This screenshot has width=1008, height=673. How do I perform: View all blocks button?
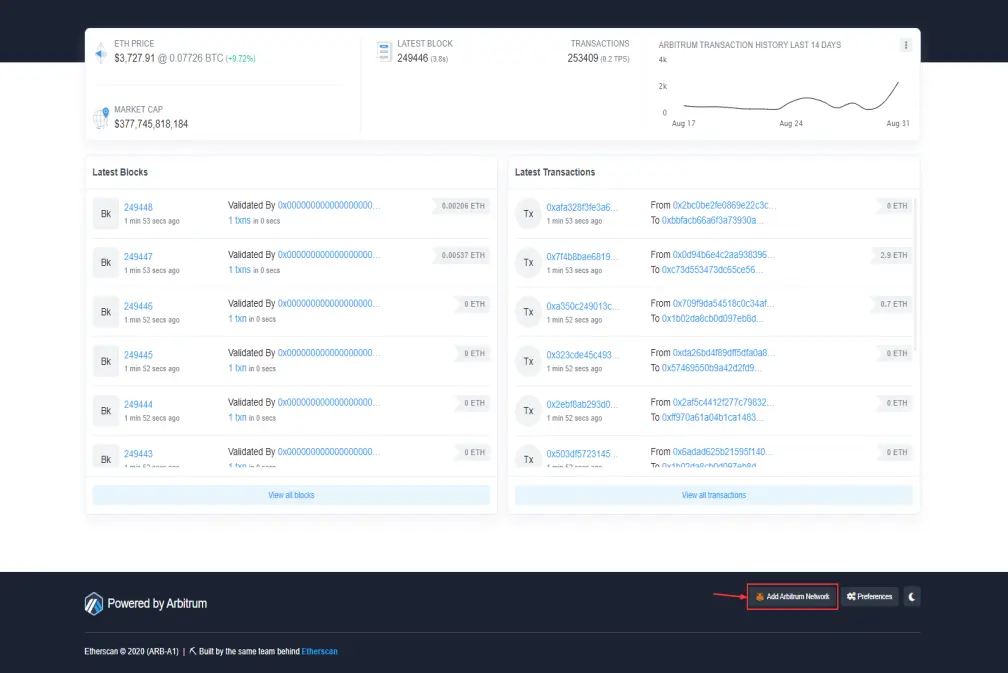(291, 495)
